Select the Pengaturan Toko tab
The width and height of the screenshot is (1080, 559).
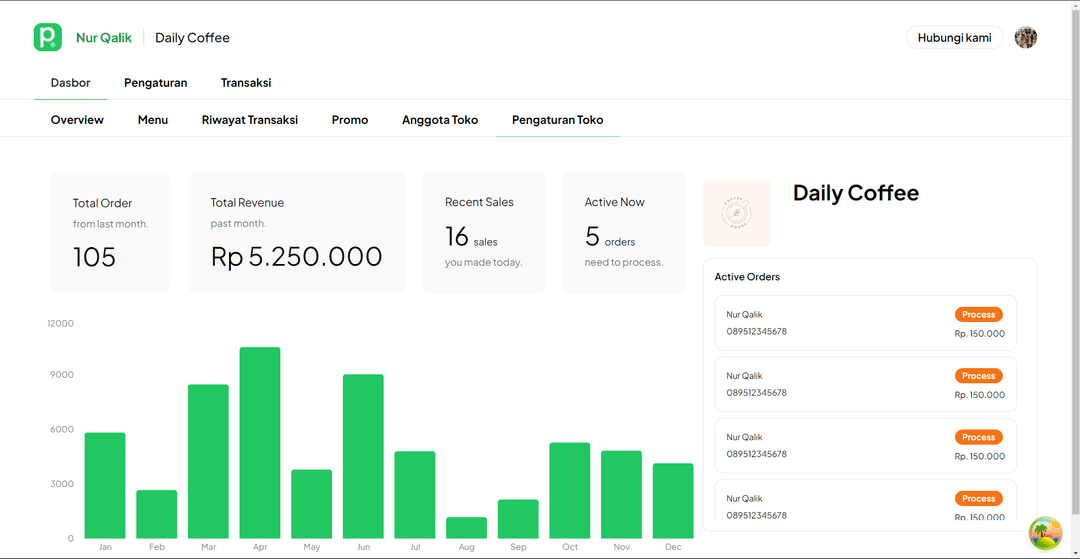click(557, 120)
